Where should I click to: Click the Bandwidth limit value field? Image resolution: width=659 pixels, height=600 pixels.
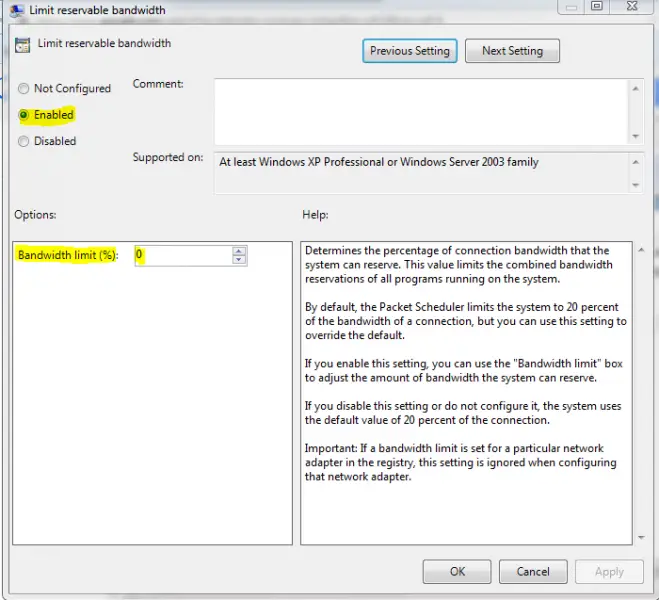[x=183, y=255]
